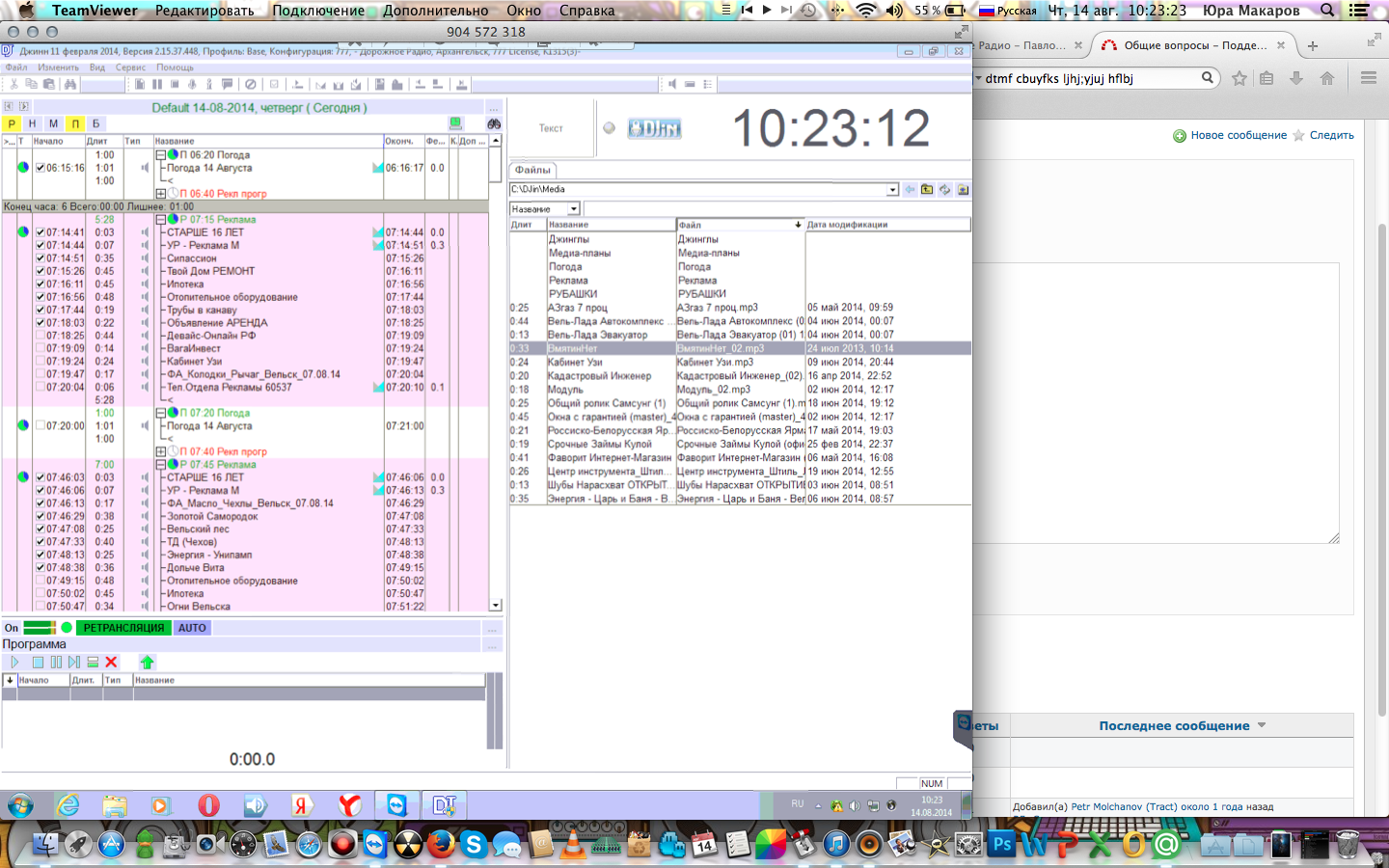Click the green monitor icon above schedule
1389x868 pixels.
point(455,123)
